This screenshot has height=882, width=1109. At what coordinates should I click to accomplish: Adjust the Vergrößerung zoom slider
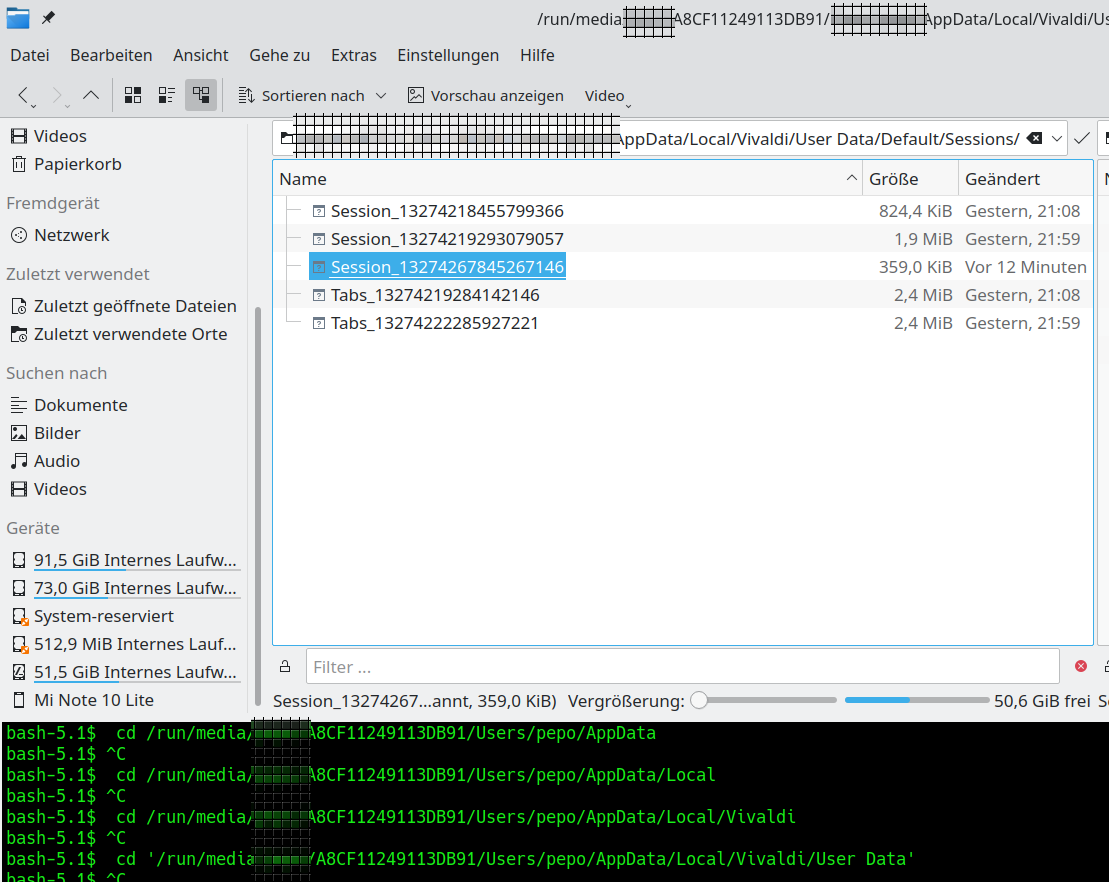764,700
